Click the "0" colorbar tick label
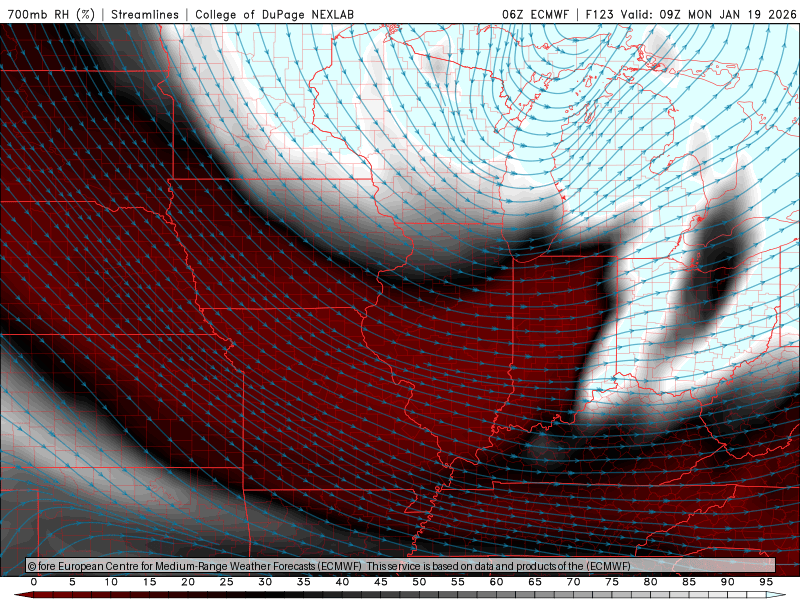The width and height of the screenshot is (800, 600). 34,582
